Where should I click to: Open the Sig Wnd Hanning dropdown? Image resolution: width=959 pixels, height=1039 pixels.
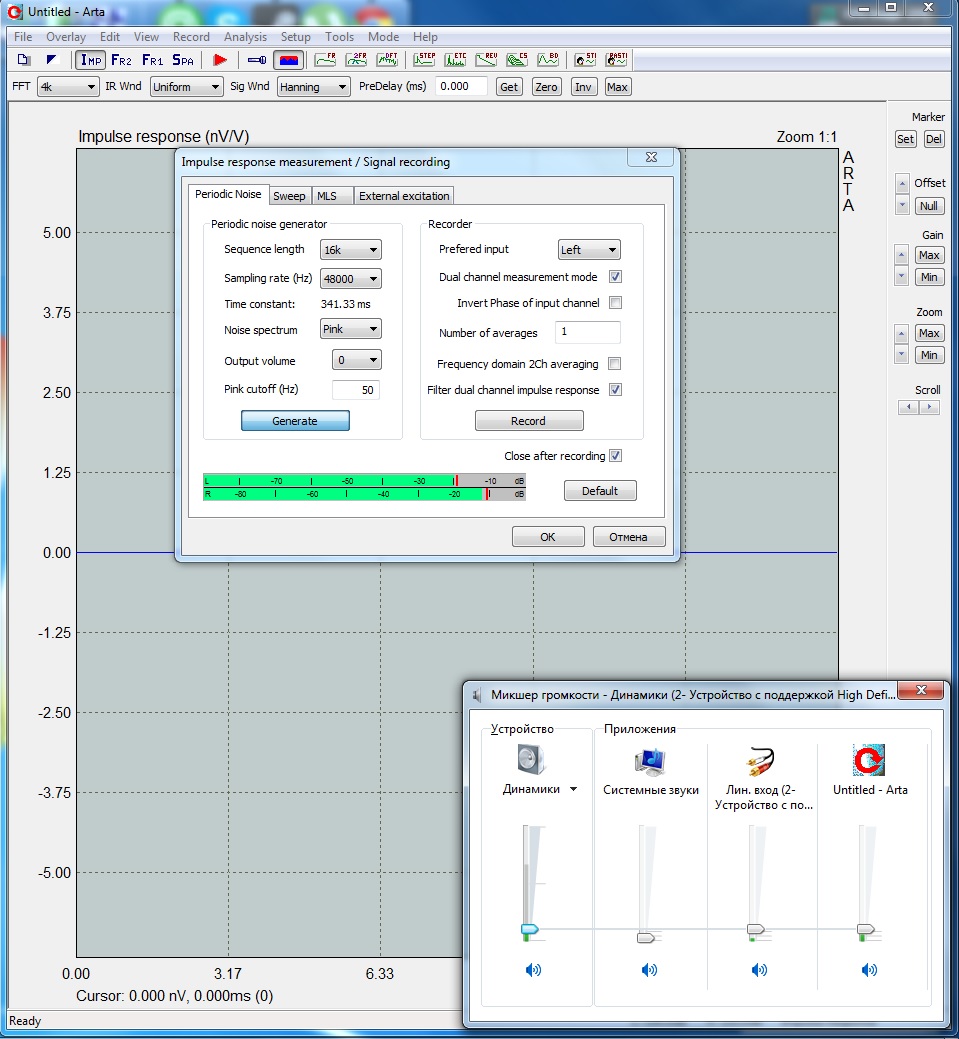[313, 87]
